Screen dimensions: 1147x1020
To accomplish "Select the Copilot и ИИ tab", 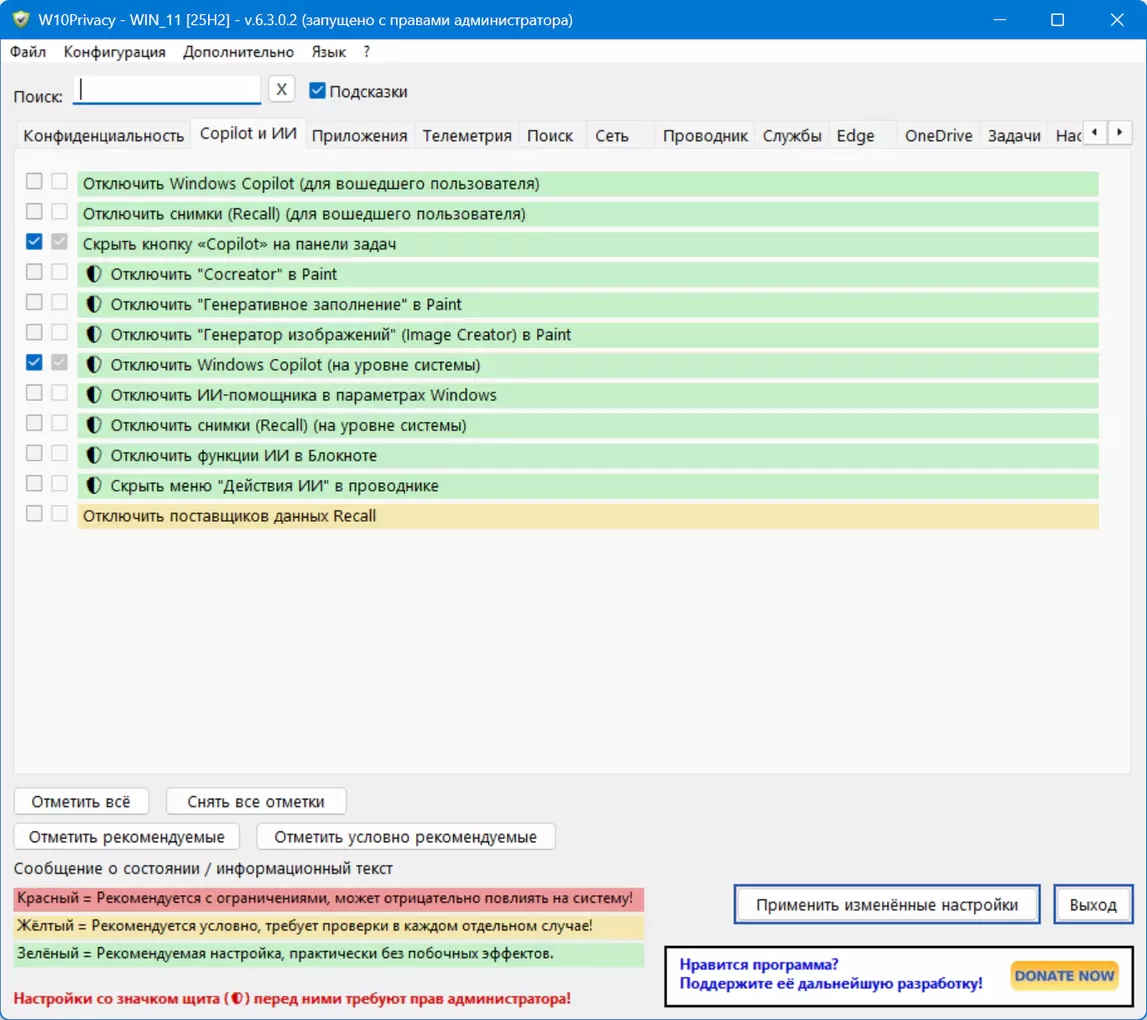I will pos(248,133).
